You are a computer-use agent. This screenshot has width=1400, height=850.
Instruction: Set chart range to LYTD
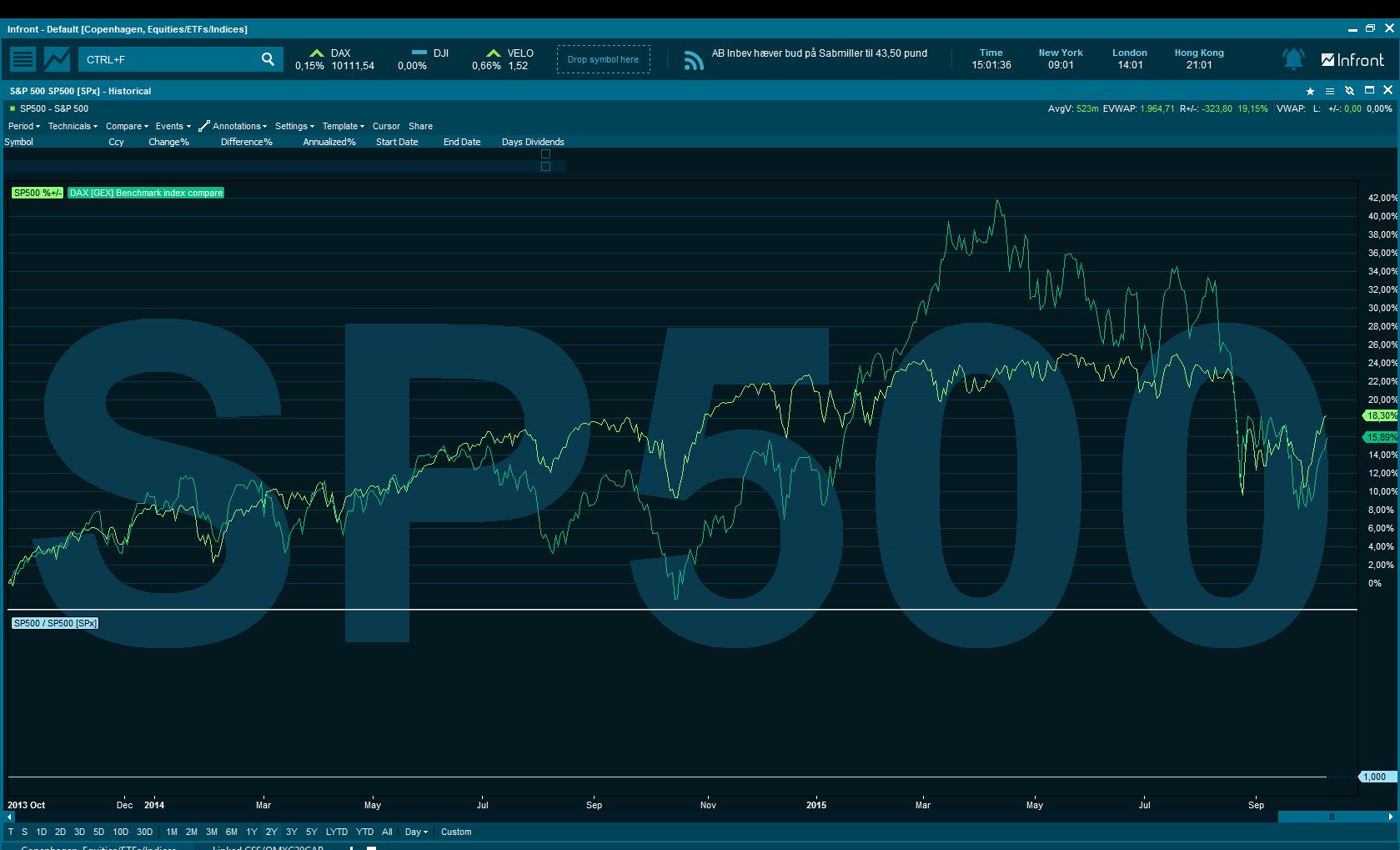[337, 832]
